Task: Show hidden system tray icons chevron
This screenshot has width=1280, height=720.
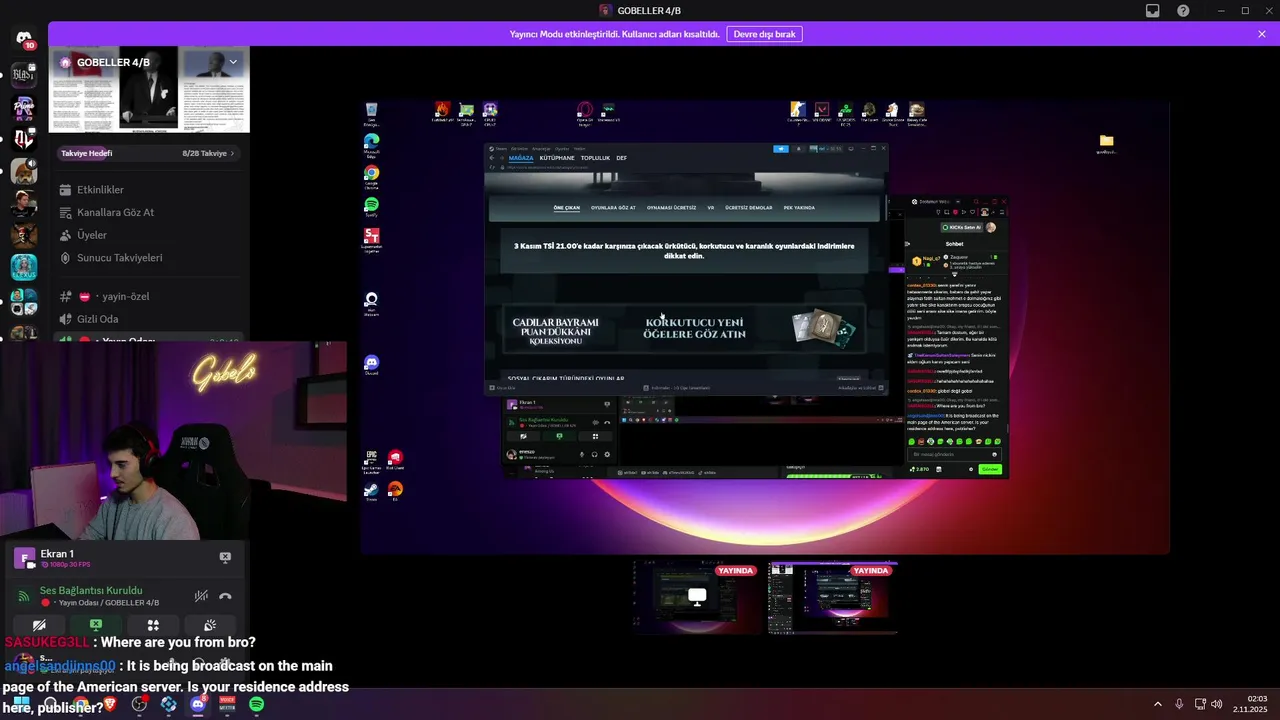Action: tap(1158, 704)
